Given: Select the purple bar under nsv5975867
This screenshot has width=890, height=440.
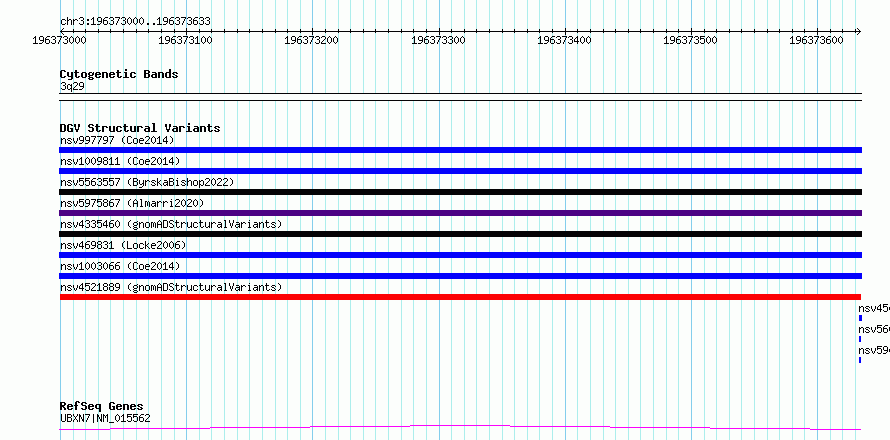Looking at the screenshot, I should [460, 213].
